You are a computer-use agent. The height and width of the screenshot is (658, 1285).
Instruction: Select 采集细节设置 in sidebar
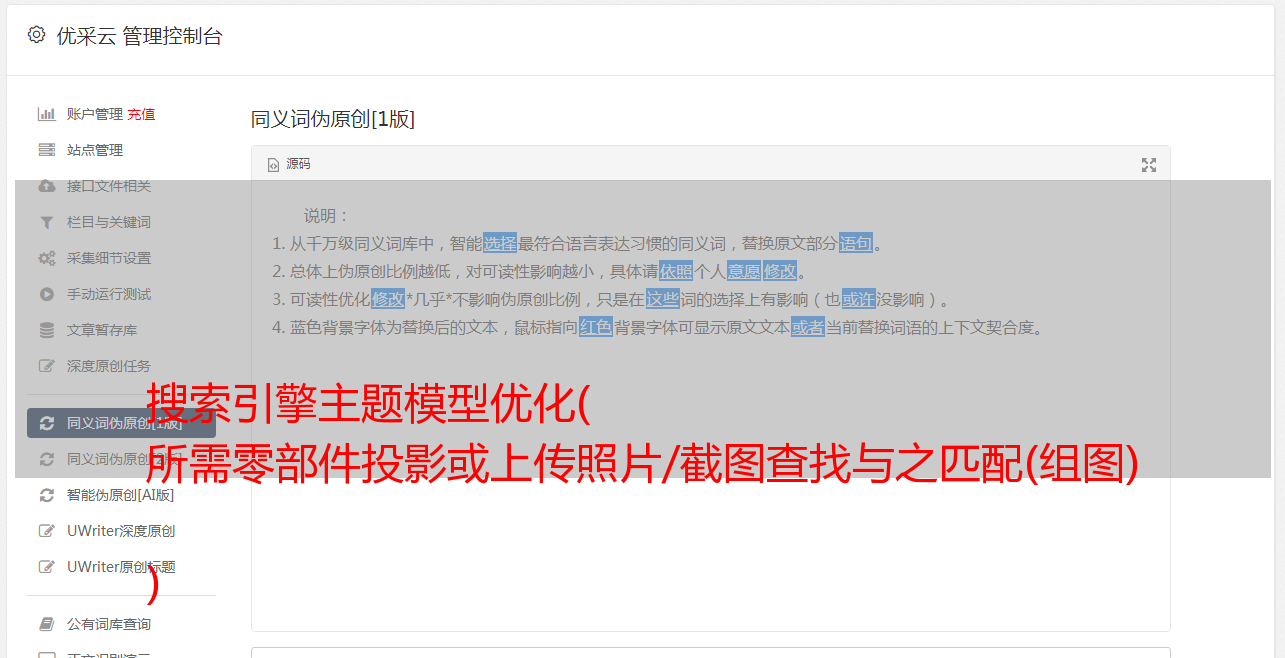point(109,258)
